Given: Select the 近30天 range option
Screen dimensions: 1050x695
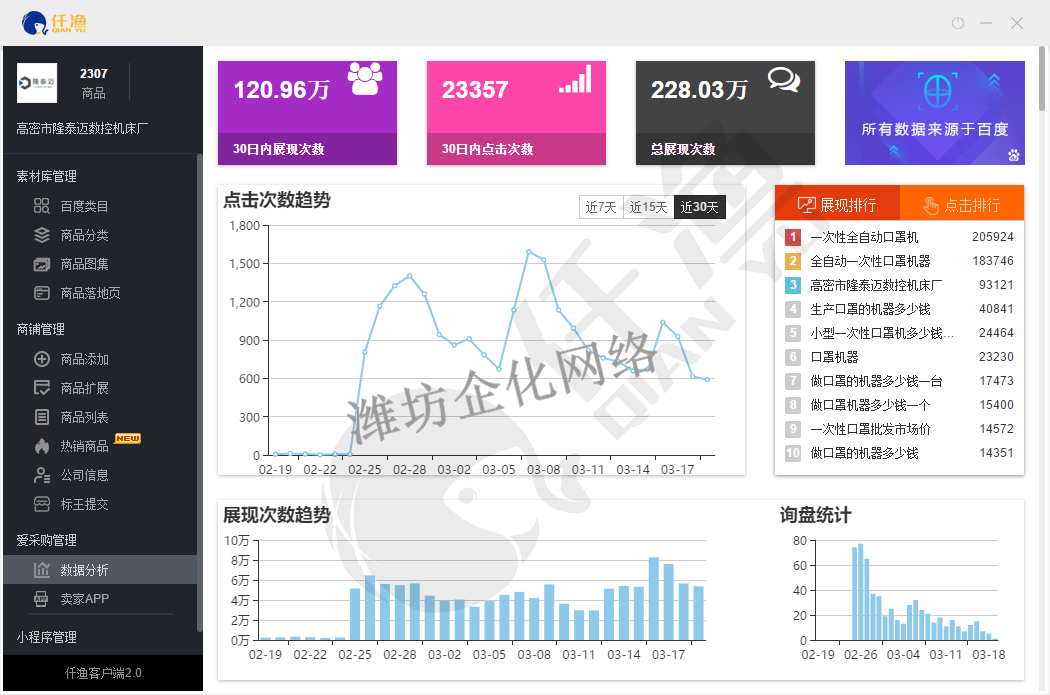Looking at the screenshot, I should pos(700,207).
